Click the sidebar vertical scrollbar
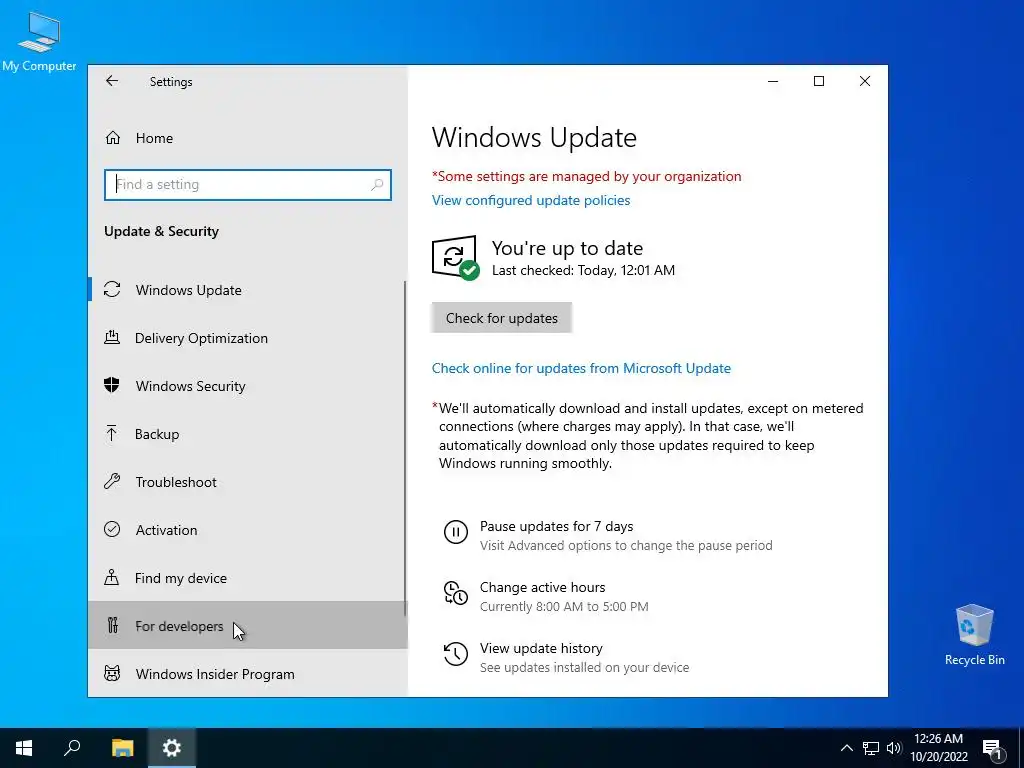The height and width of the screenshot is (768, 1024). tap(405, 448)
